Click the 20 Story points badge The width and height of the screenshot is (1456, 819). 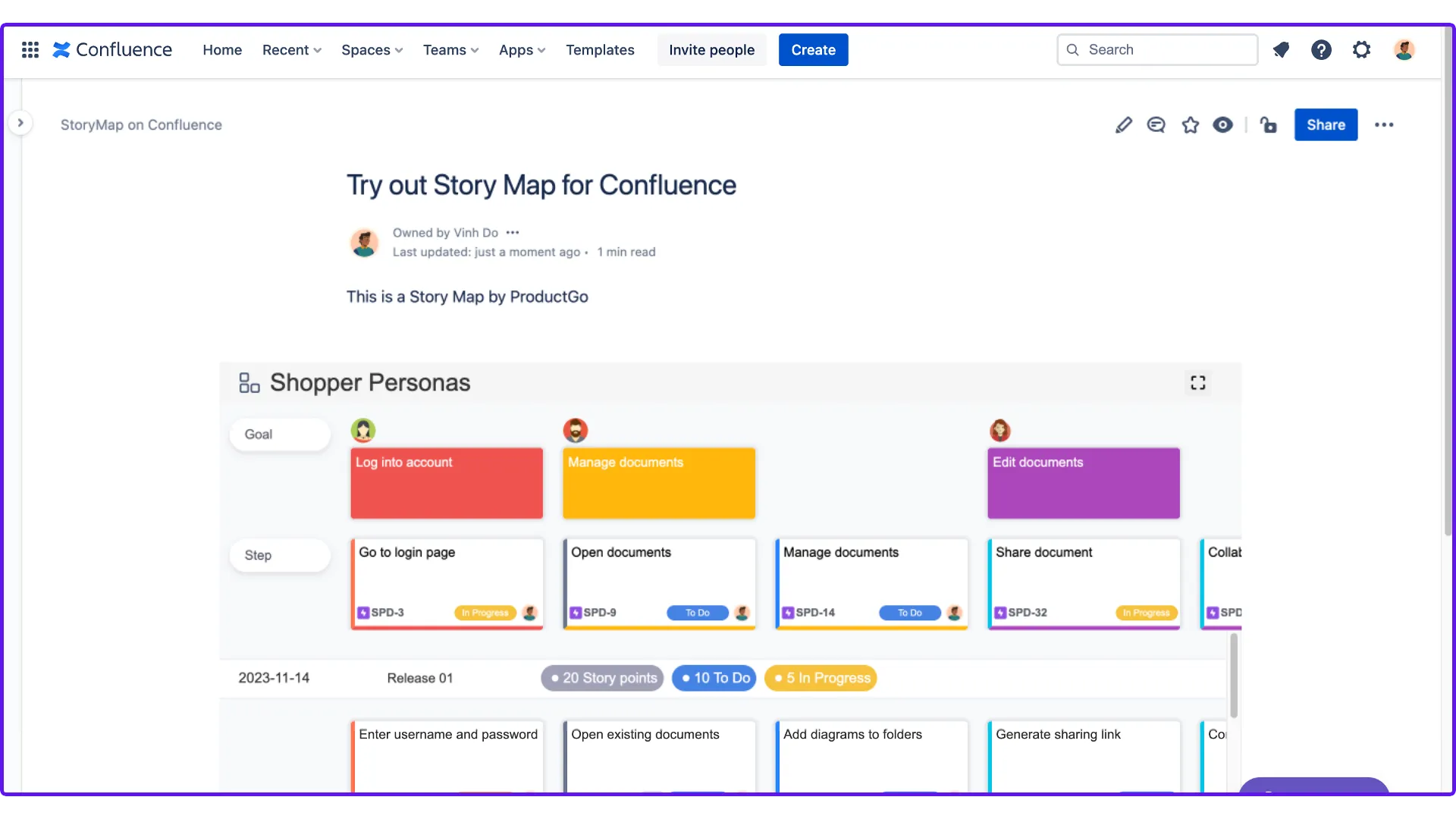pyautogui.click(x=602, y=678)
